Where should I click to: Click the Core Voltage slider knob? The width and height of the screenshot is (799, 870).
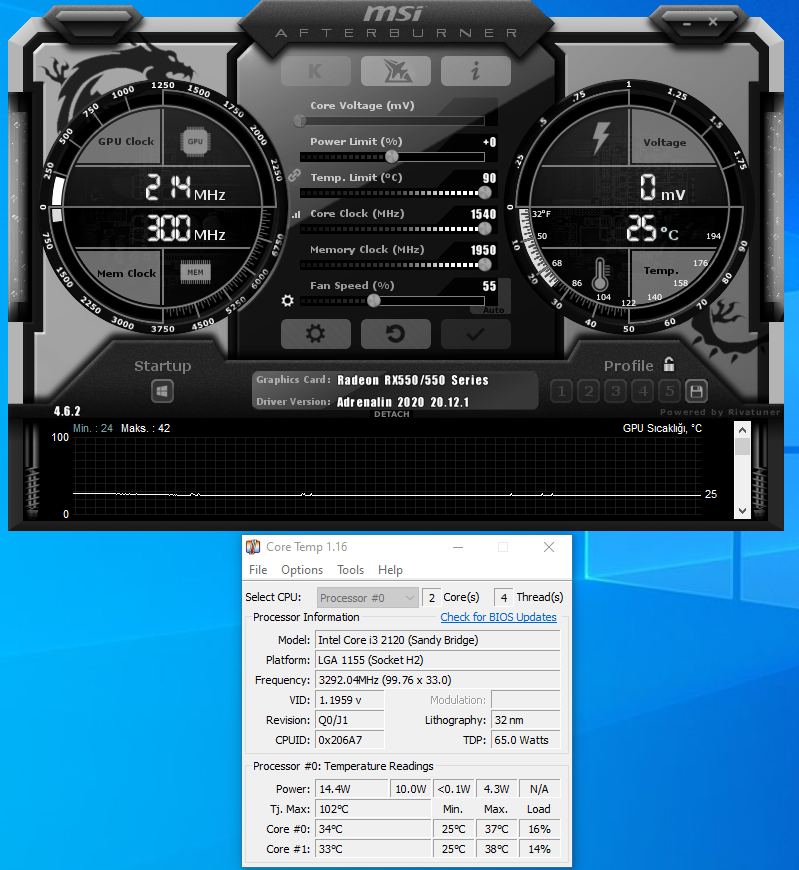click(300, 120)
